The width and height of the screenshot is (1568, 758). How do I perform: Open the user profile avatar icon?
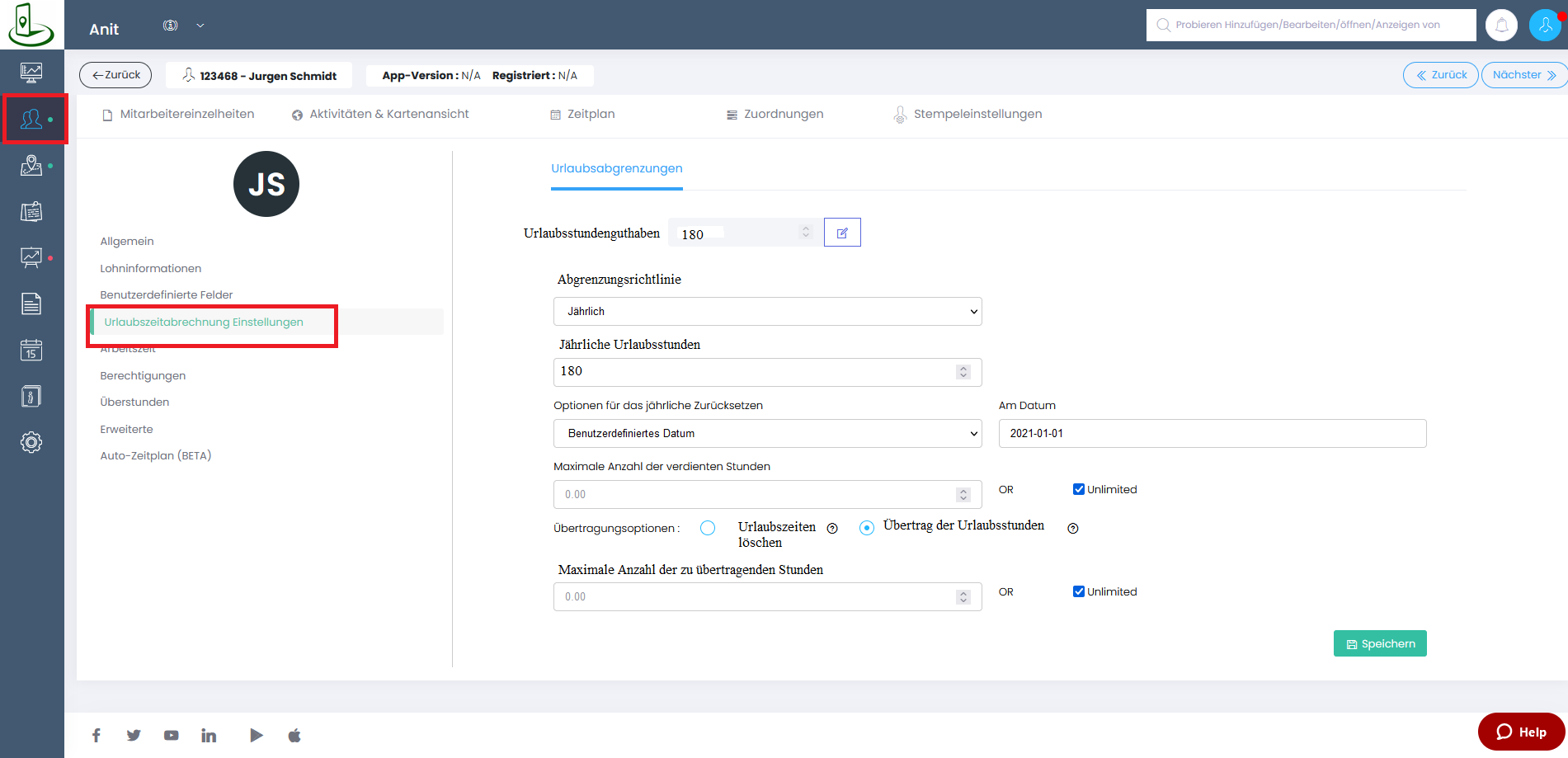[x=1545, y=25]
